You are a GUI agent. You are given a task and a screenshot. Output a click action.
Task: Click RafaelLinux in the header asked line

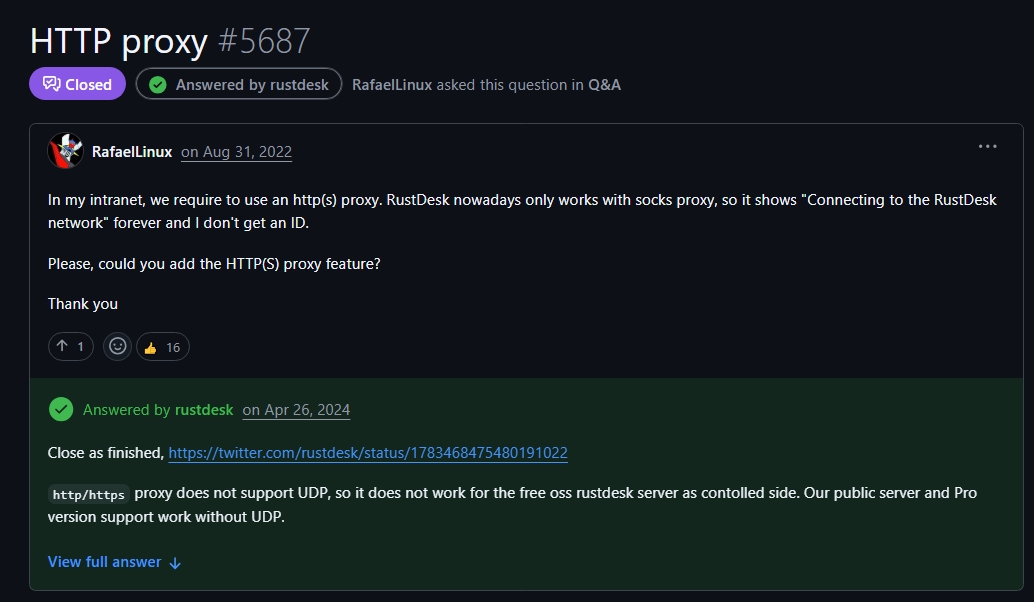[392, 85]
